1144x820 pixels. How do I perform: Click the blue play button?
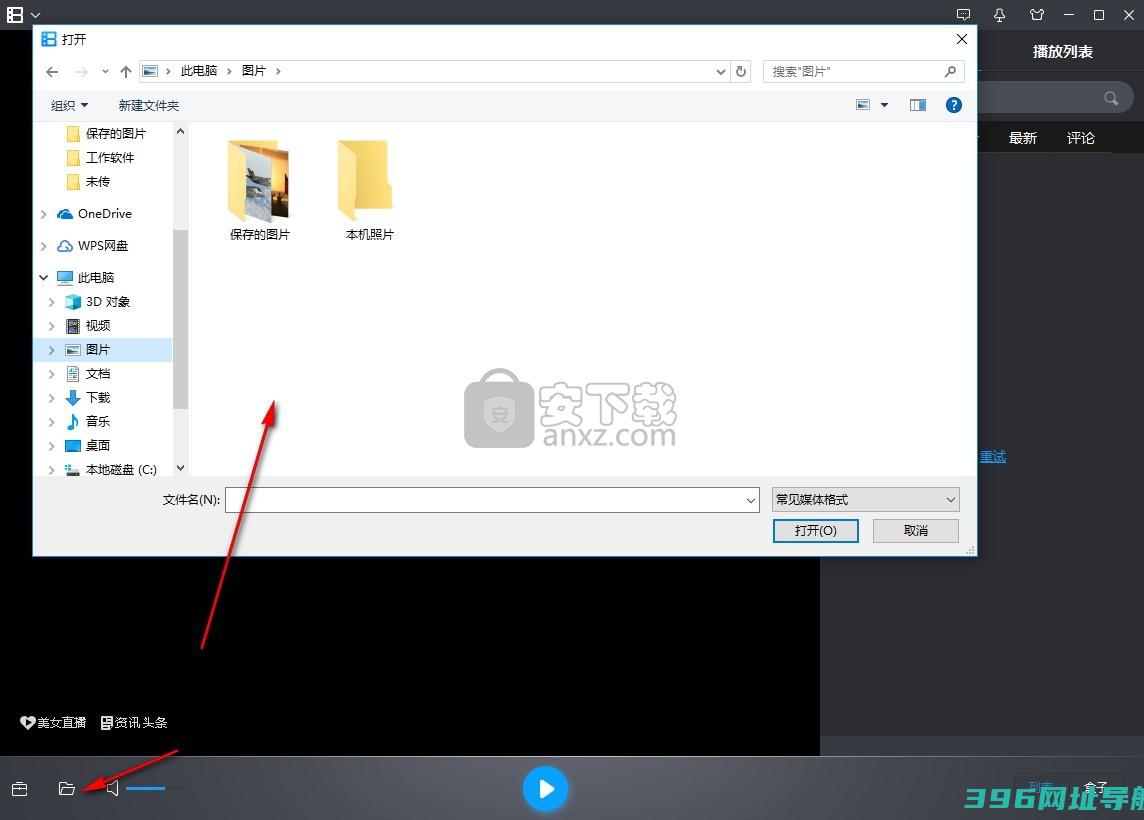545,789
